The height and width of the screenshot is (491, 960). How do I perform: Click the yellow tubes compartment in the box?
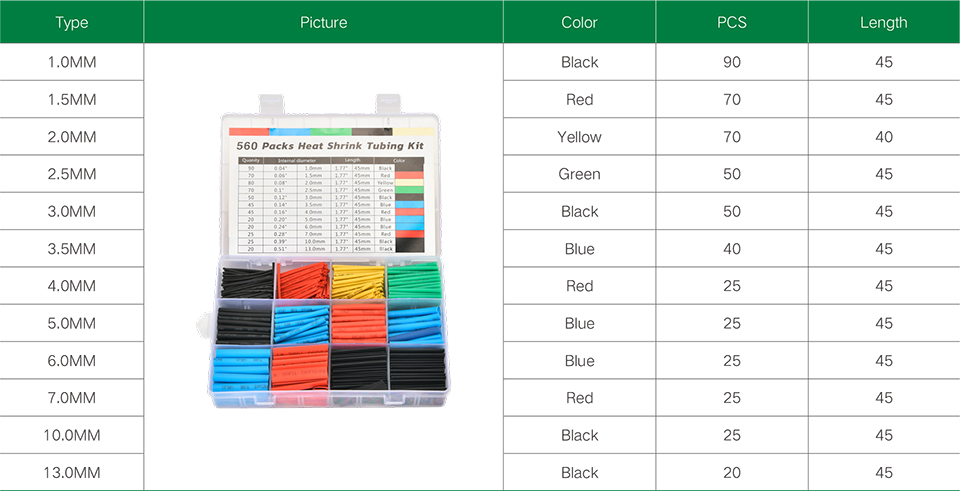coord(358,282)
